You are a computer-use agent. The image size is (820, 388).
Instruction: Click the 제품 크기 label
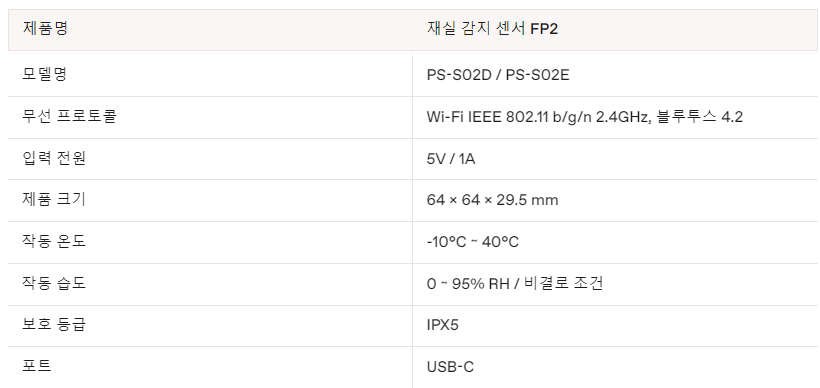(54, 199)
